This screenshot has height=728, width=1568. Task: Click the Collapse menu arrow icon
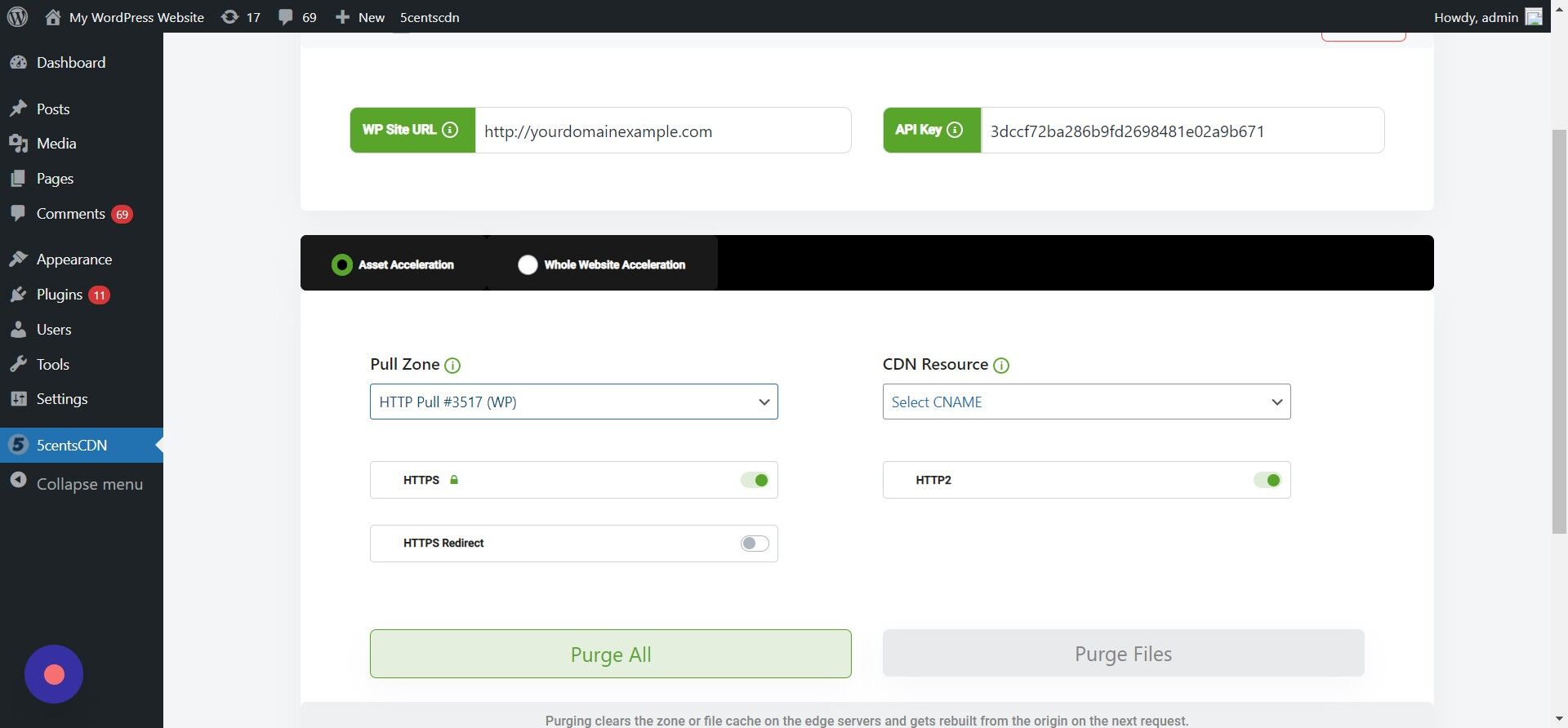pyautogui.click(x=19, y=482)
